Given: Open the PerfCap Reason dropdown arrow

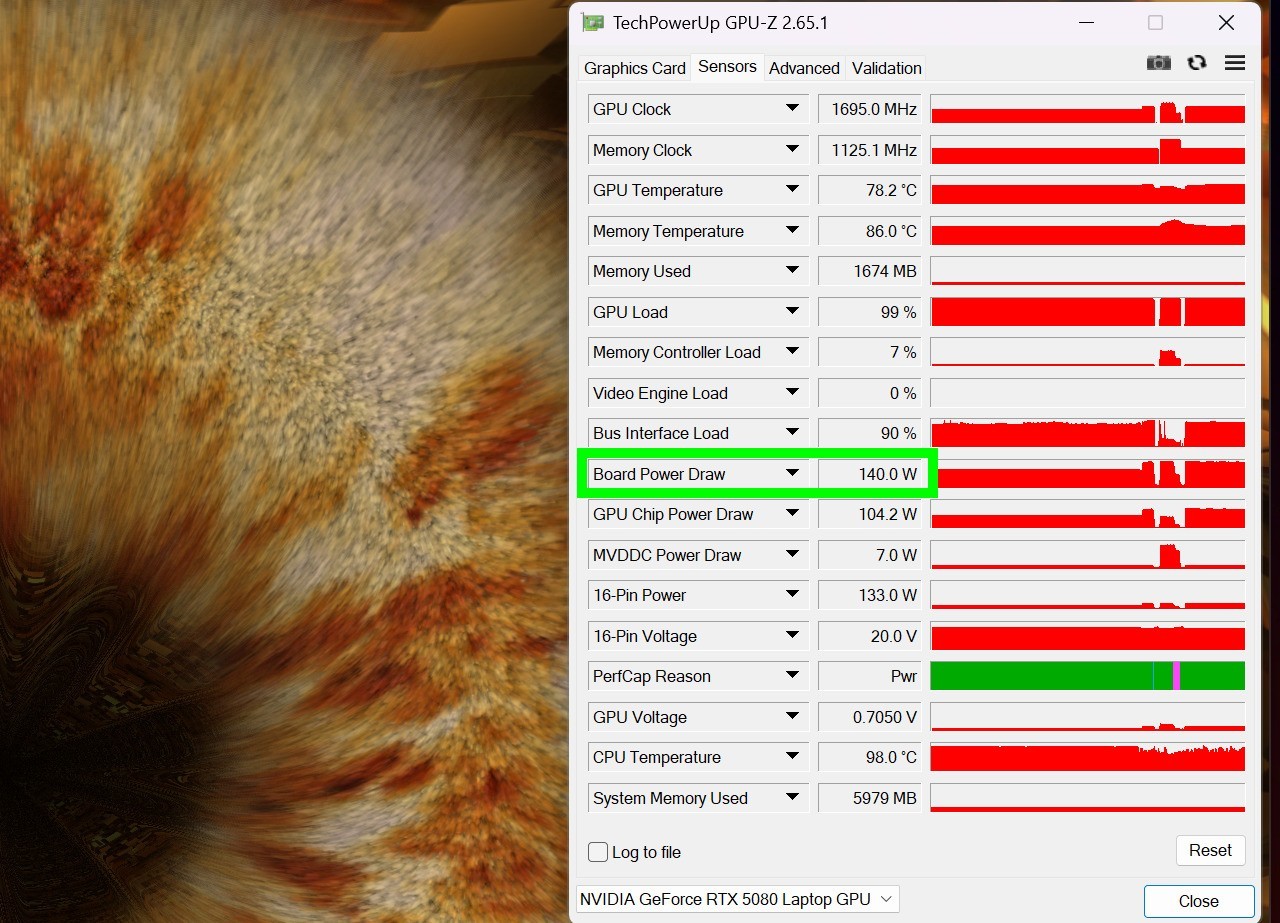Looking at the screenshot, I should [x=792, y=676].
